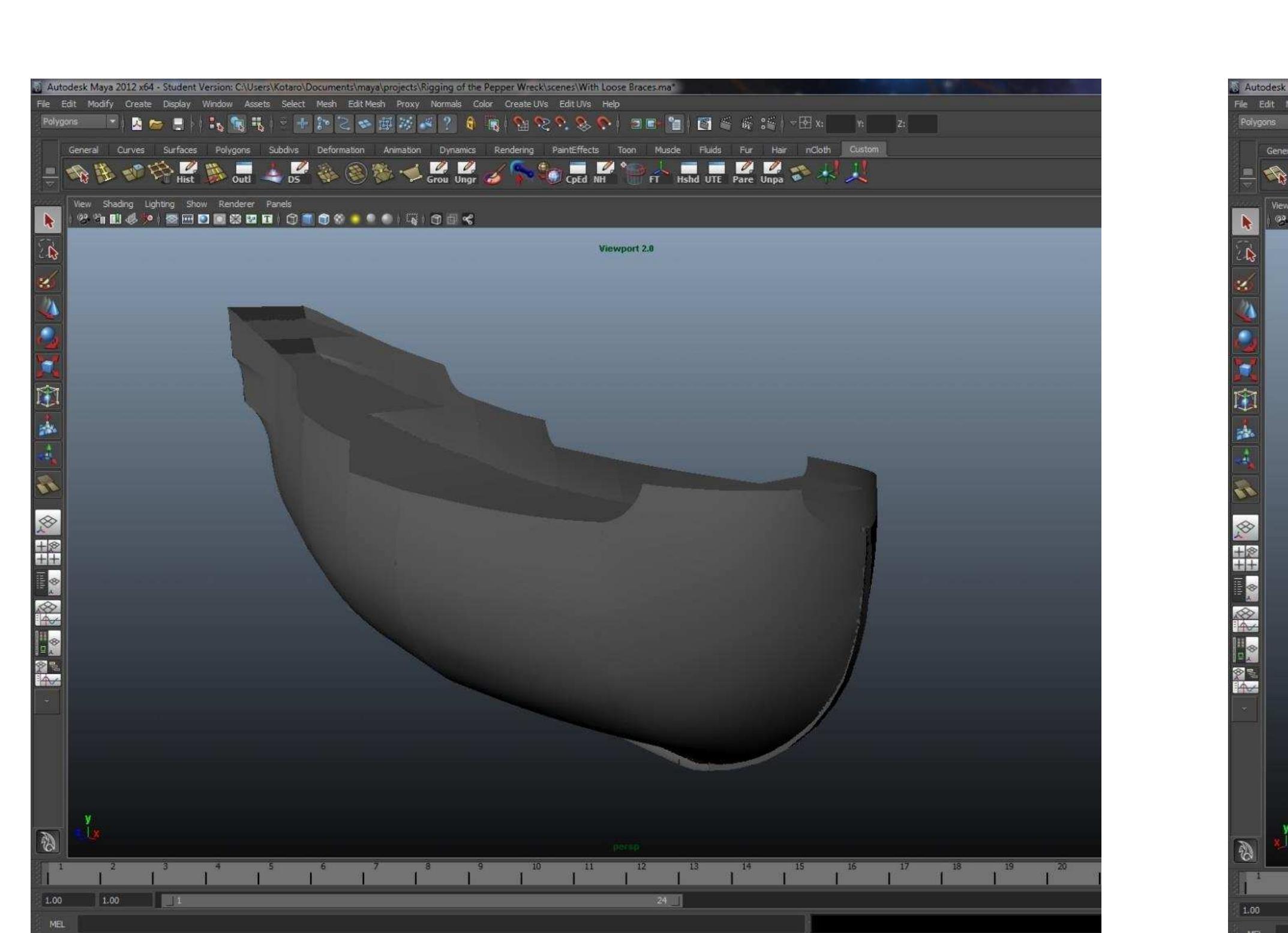This screenshot has width=1288, height=933.
Task: Click the Hist shelf button
Action: 187,173
